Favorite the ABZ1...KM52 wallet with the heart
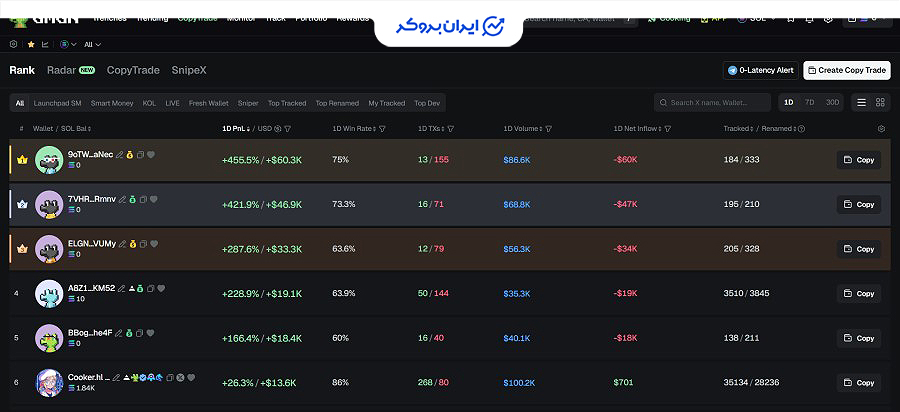Image resolution: width=900 pixels, height=412 pixels. pyautogui.click(x=161, y=289)
